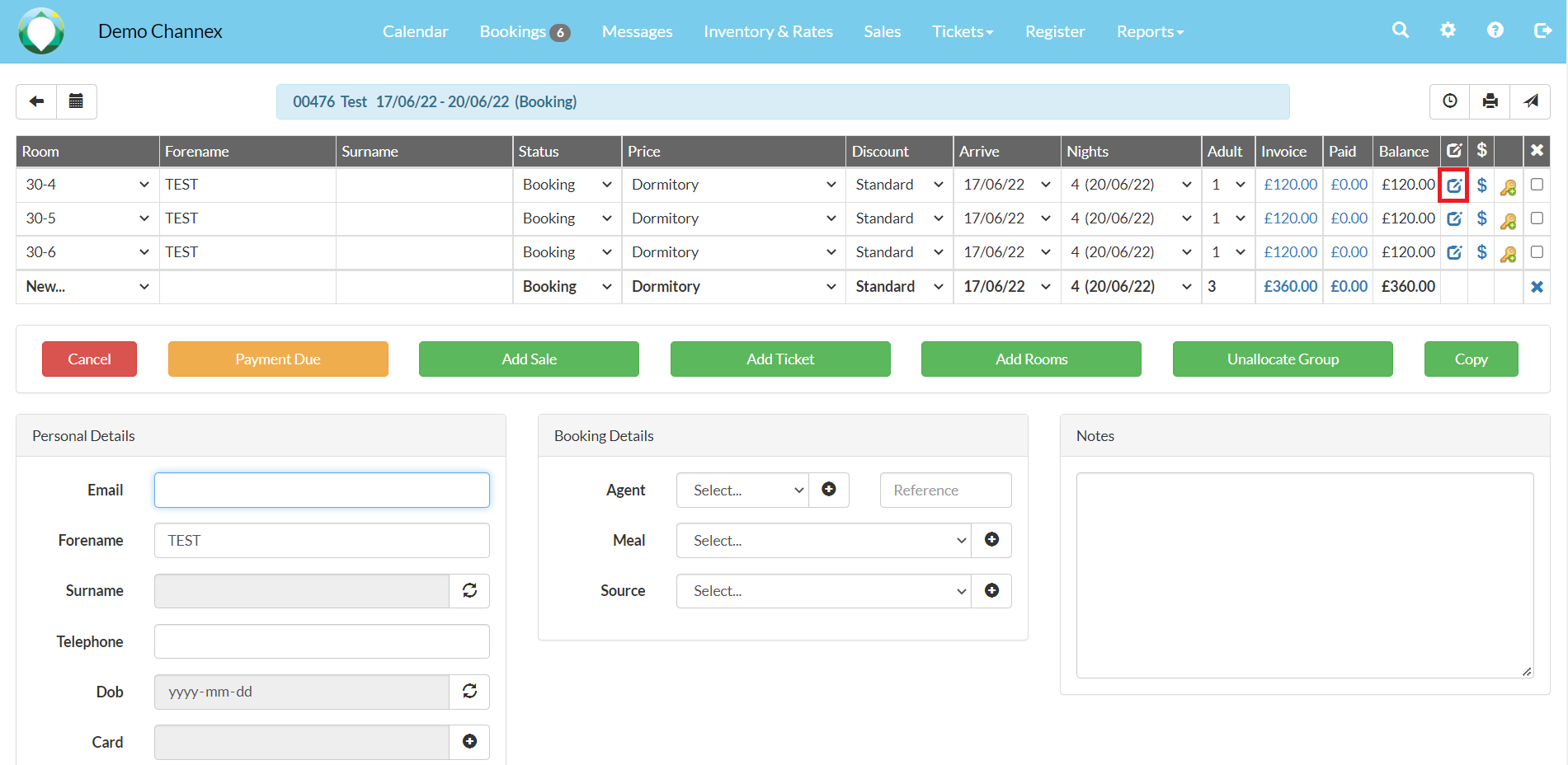Open Nights dropdown for room 30-6
Viewport: 1568px width, 765px height.
(1131, 252)
